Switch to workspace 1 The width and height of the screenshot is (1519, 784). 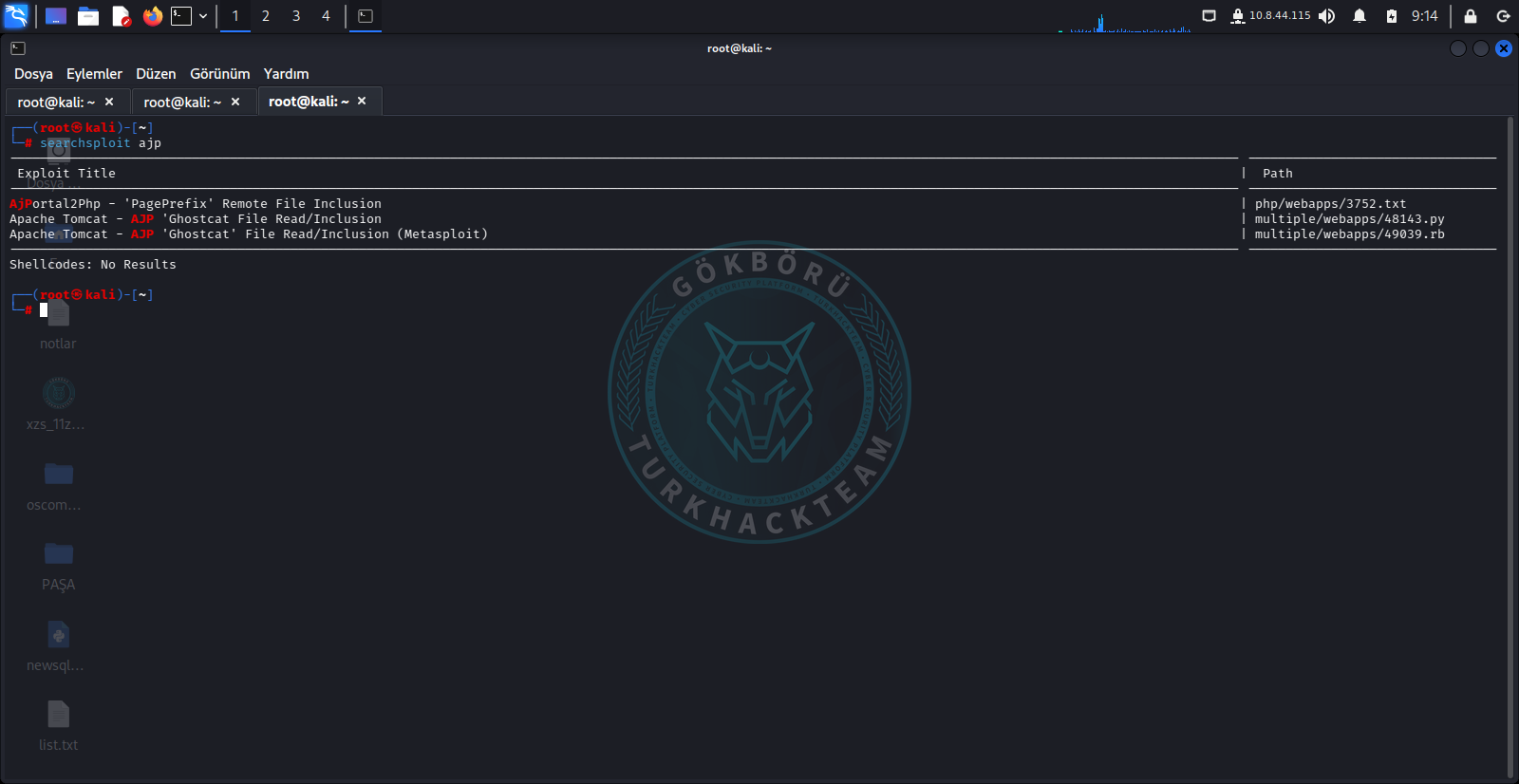tap(235, 16)
